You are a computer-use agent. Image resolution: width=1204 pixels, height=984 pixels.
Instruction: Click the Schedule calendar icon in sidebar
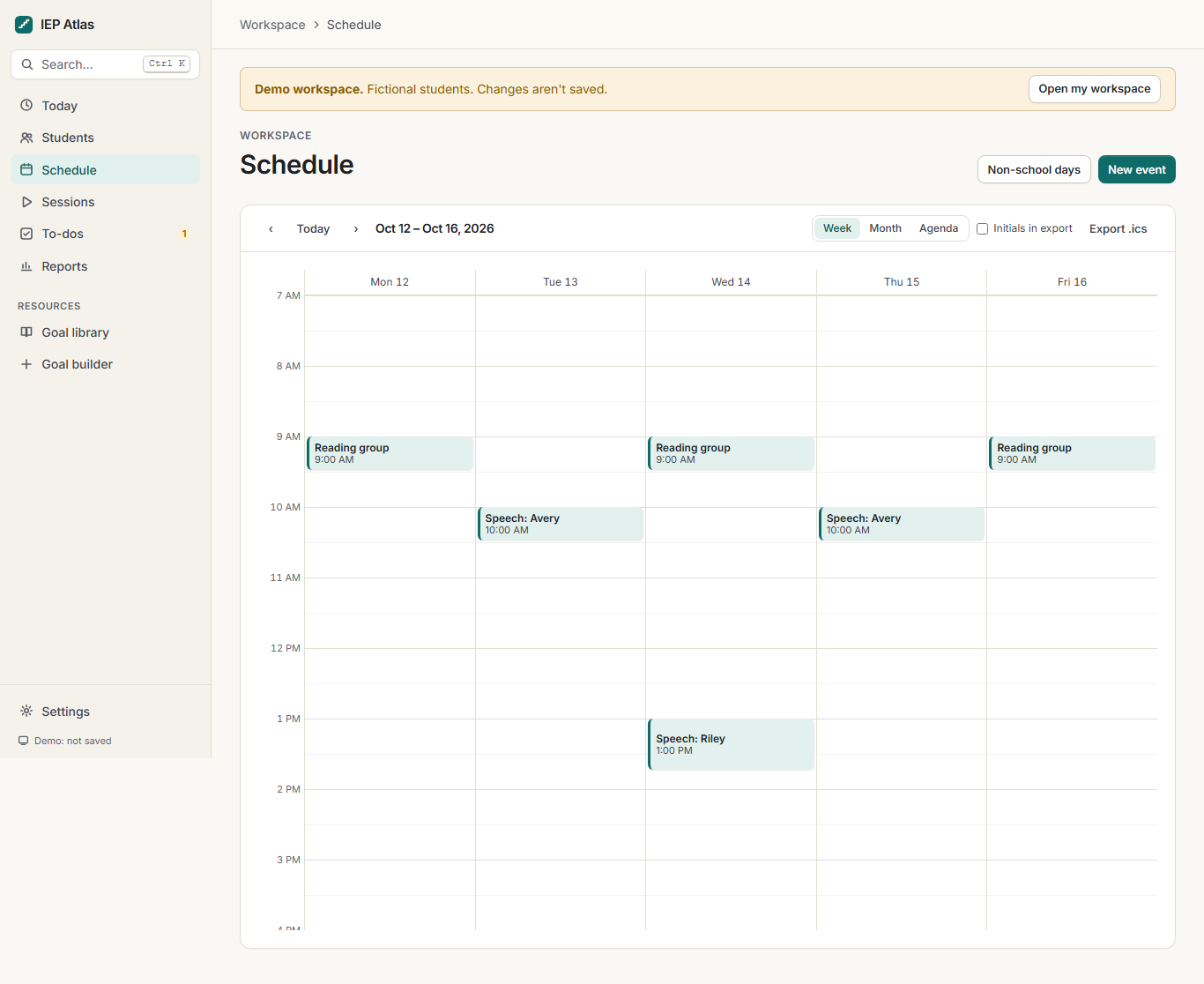pos(26,170)
